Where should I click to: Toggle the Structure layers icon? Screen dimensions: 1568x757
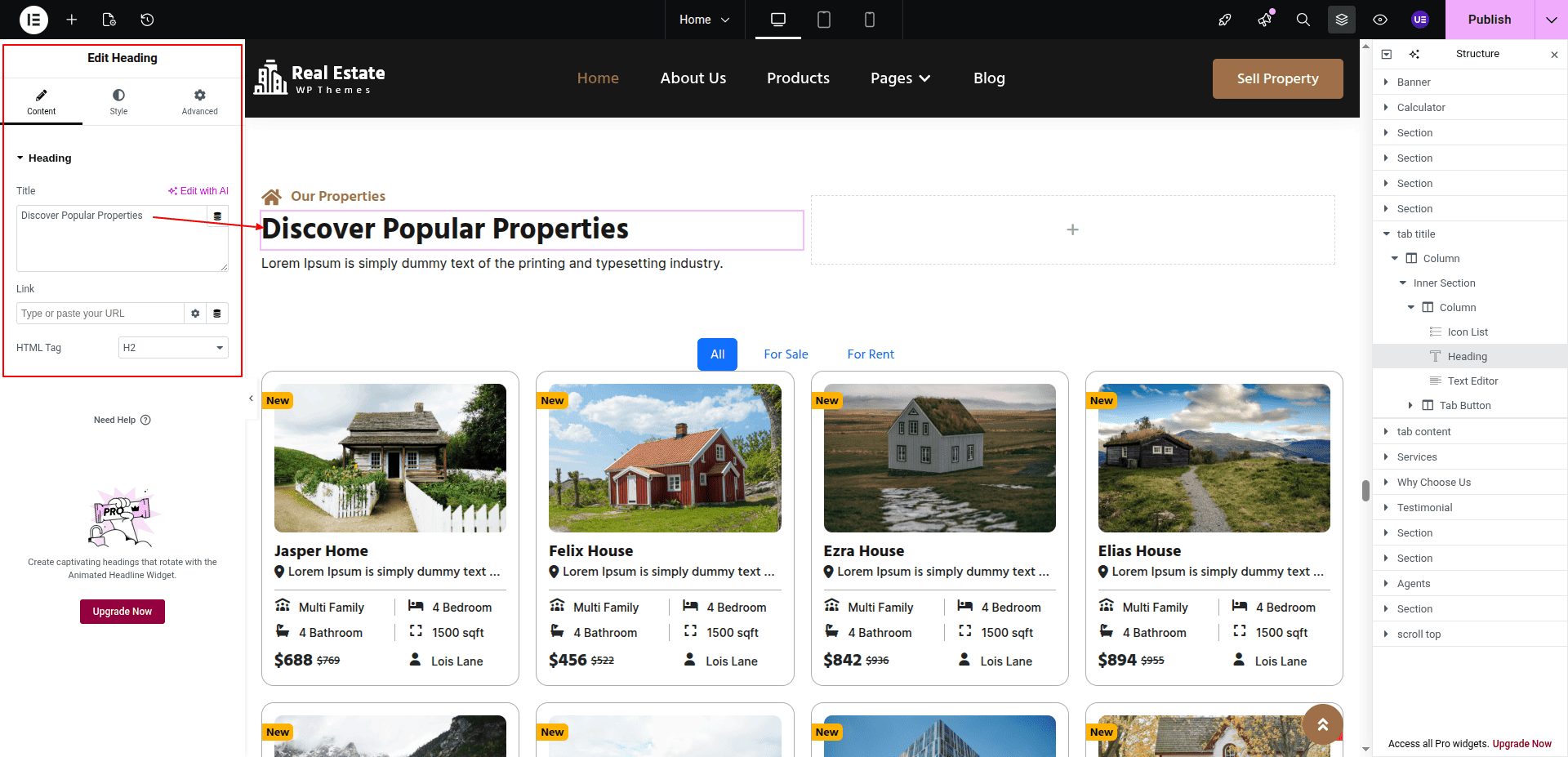1341,20
